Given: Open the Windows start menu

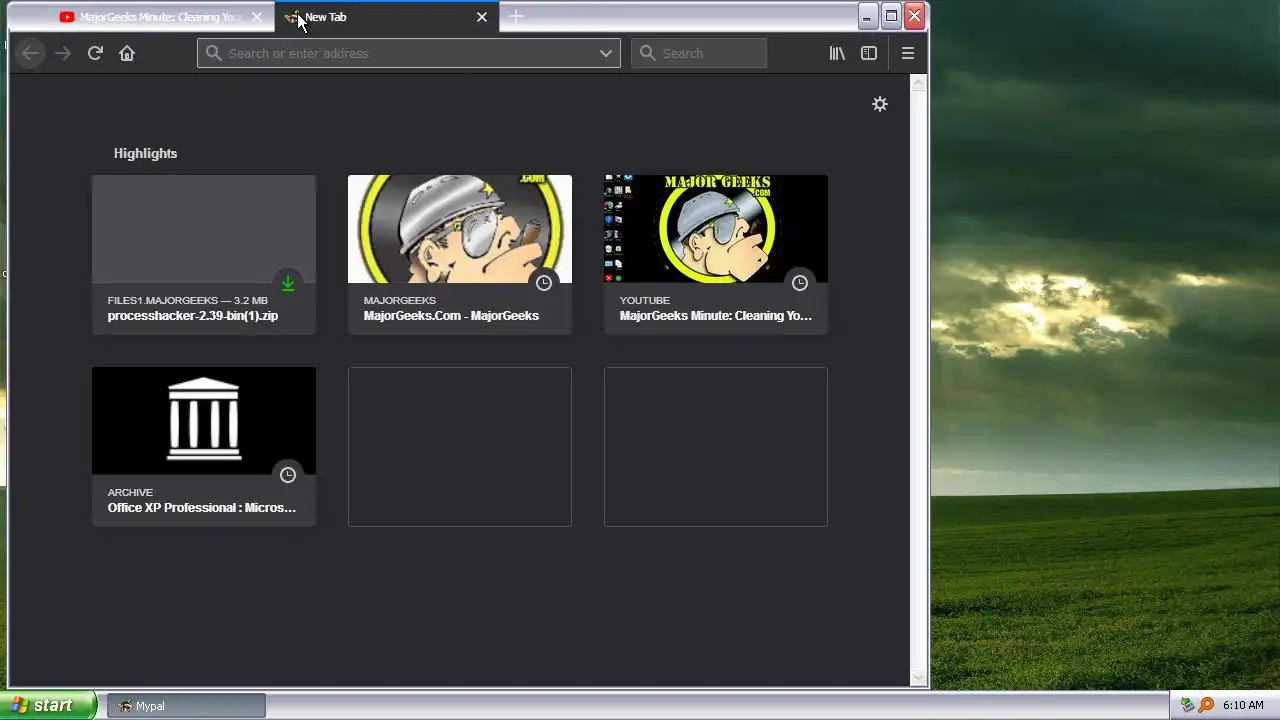Looking at the screenshot, I should 49,706.
